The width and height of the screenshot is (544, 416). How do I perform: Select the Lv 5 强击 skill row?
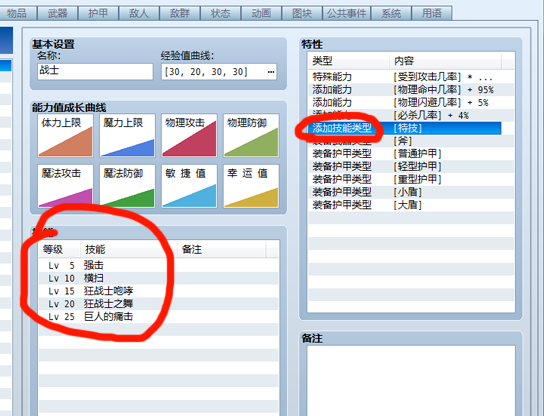159,265
